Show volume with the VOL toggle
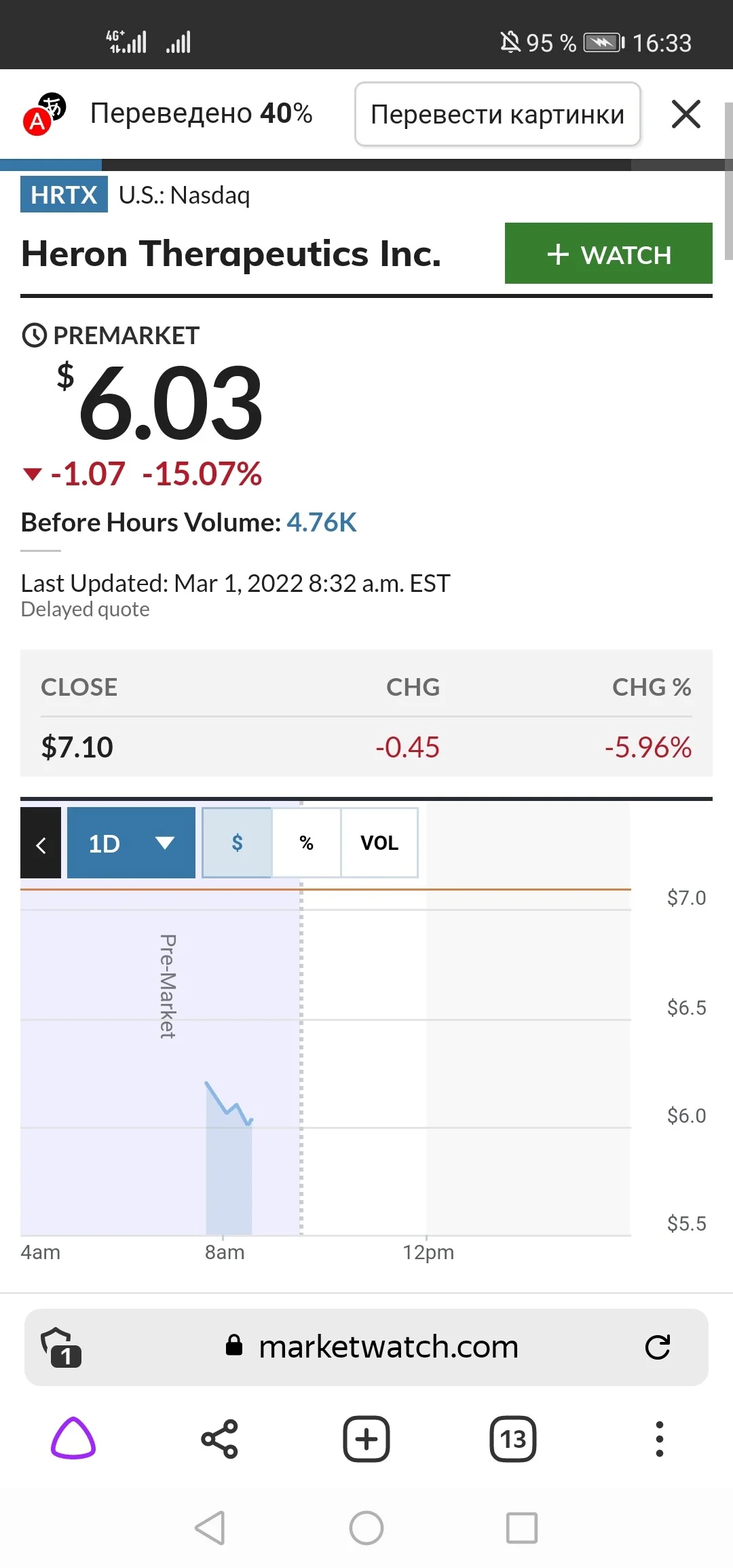The height and width of the screenshot is (1568, 733). pyautogui.click(x=379, y=843)
